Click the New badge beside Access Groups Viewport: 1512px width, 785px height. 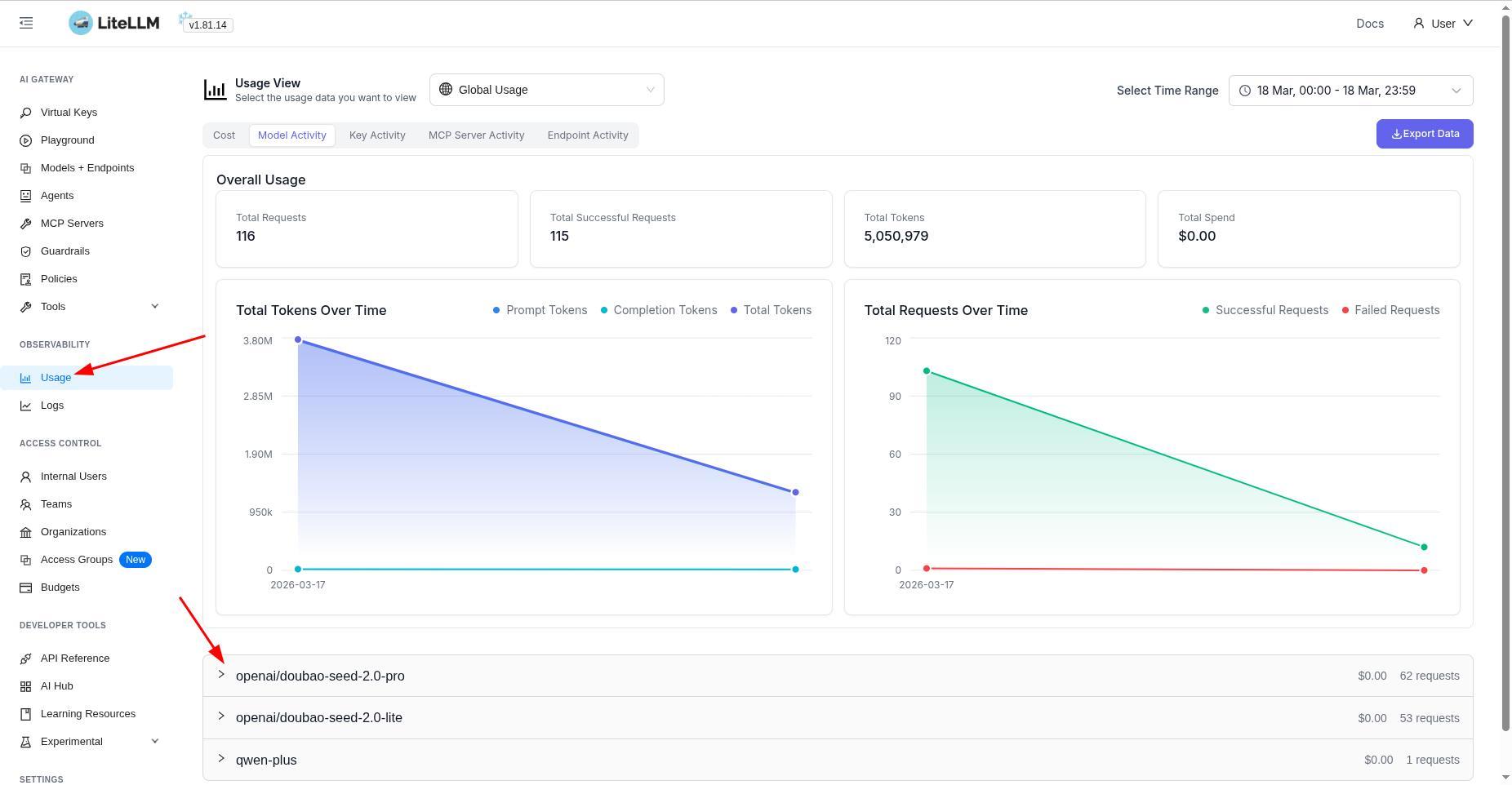136,560
